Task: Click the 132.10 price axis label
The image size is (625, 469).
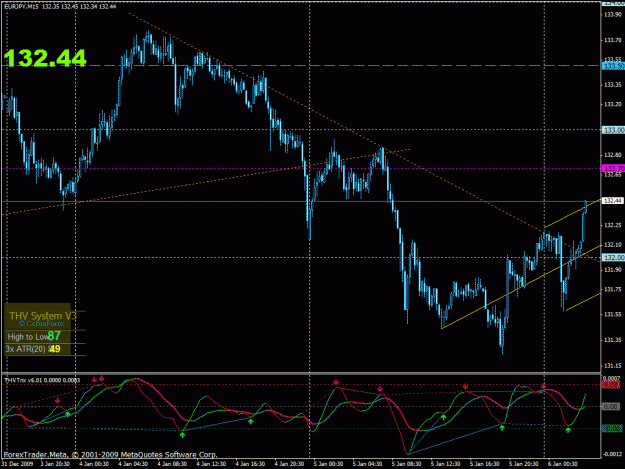Action: coord(613,245)
